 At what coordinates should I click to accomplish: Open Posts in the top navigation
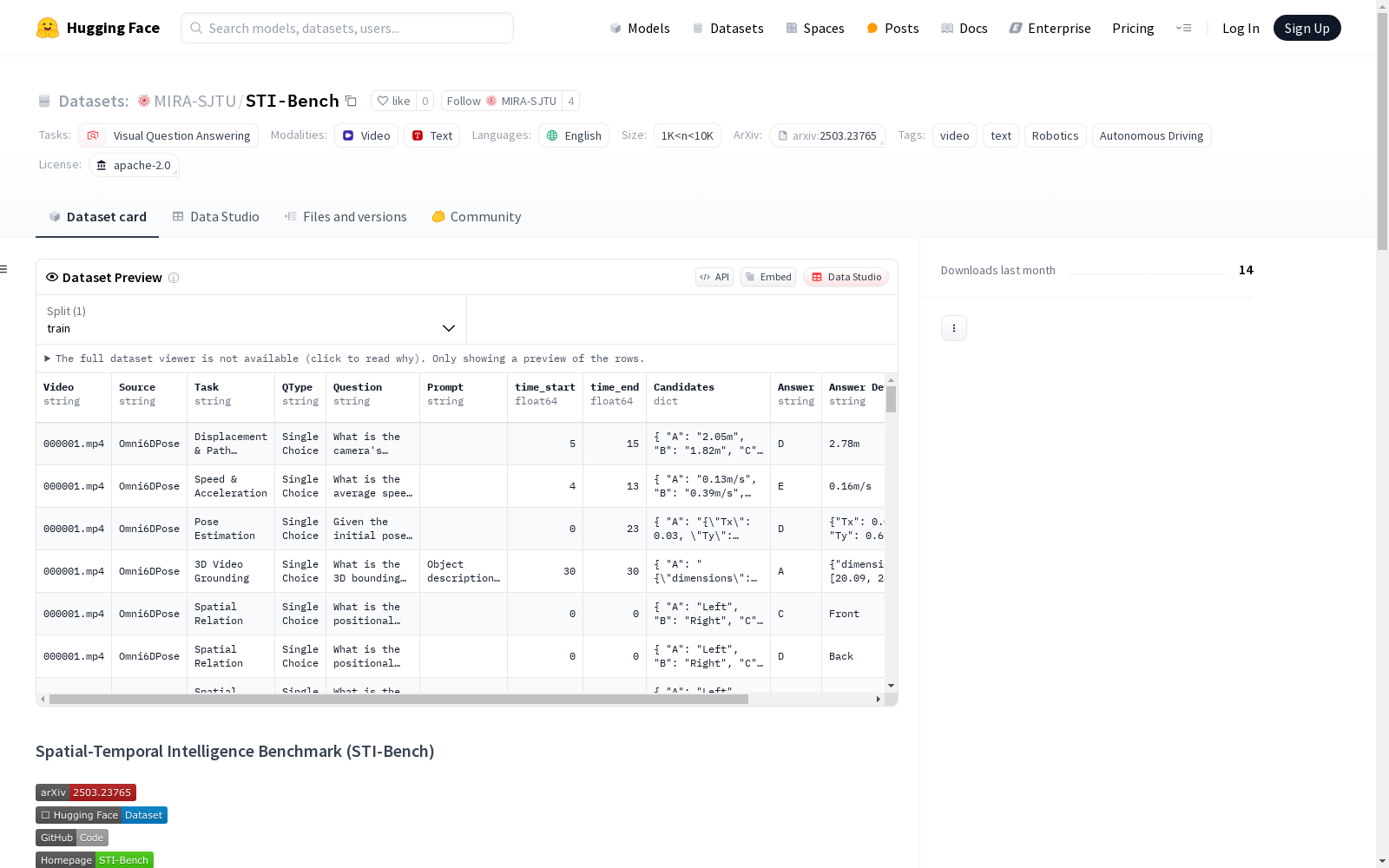pos(892,28)
